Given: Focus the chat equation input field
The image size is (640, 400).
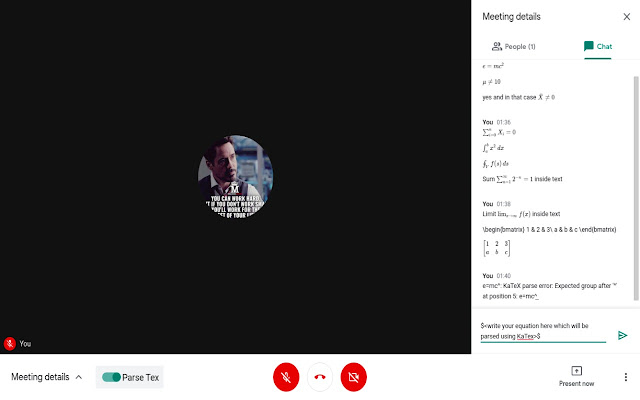Looking at the screenshot, I should 543,331.
